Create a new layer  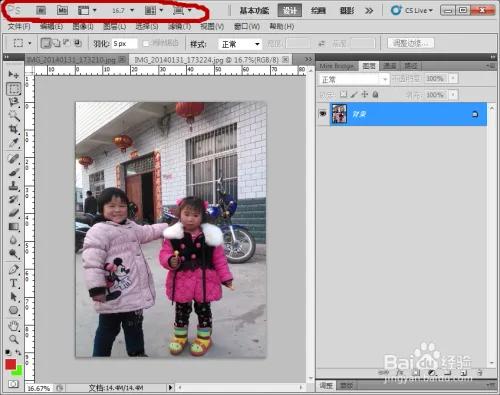(x=464, y=372)
